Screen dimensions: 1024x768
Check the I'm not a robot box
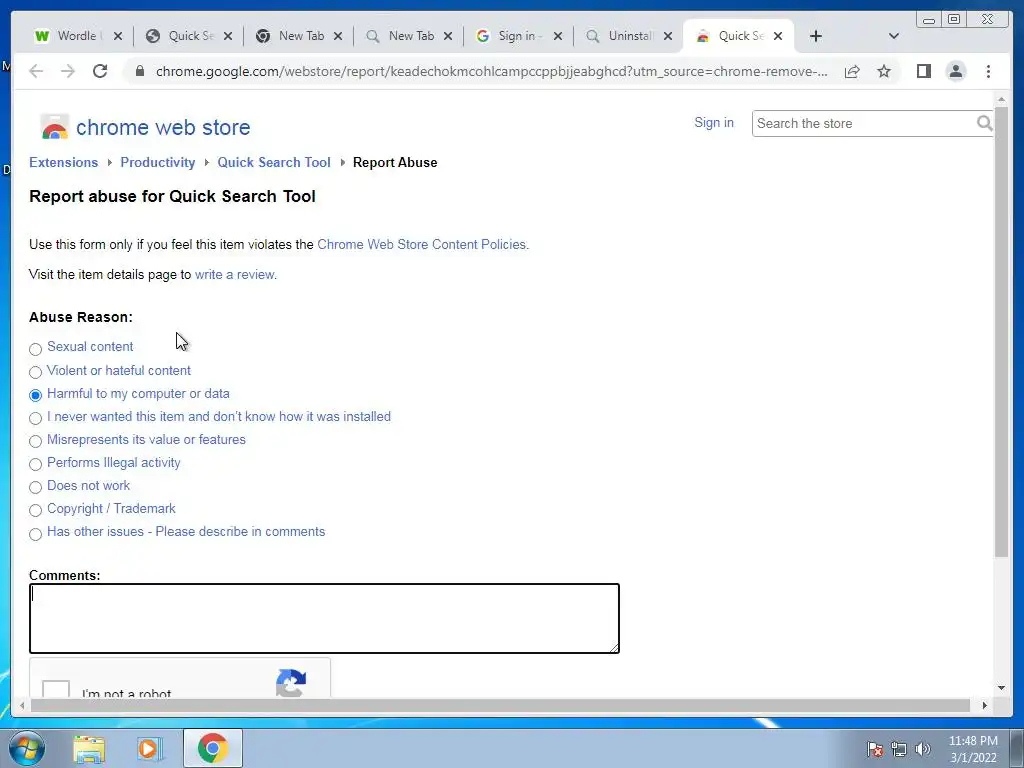click(56, 689)
